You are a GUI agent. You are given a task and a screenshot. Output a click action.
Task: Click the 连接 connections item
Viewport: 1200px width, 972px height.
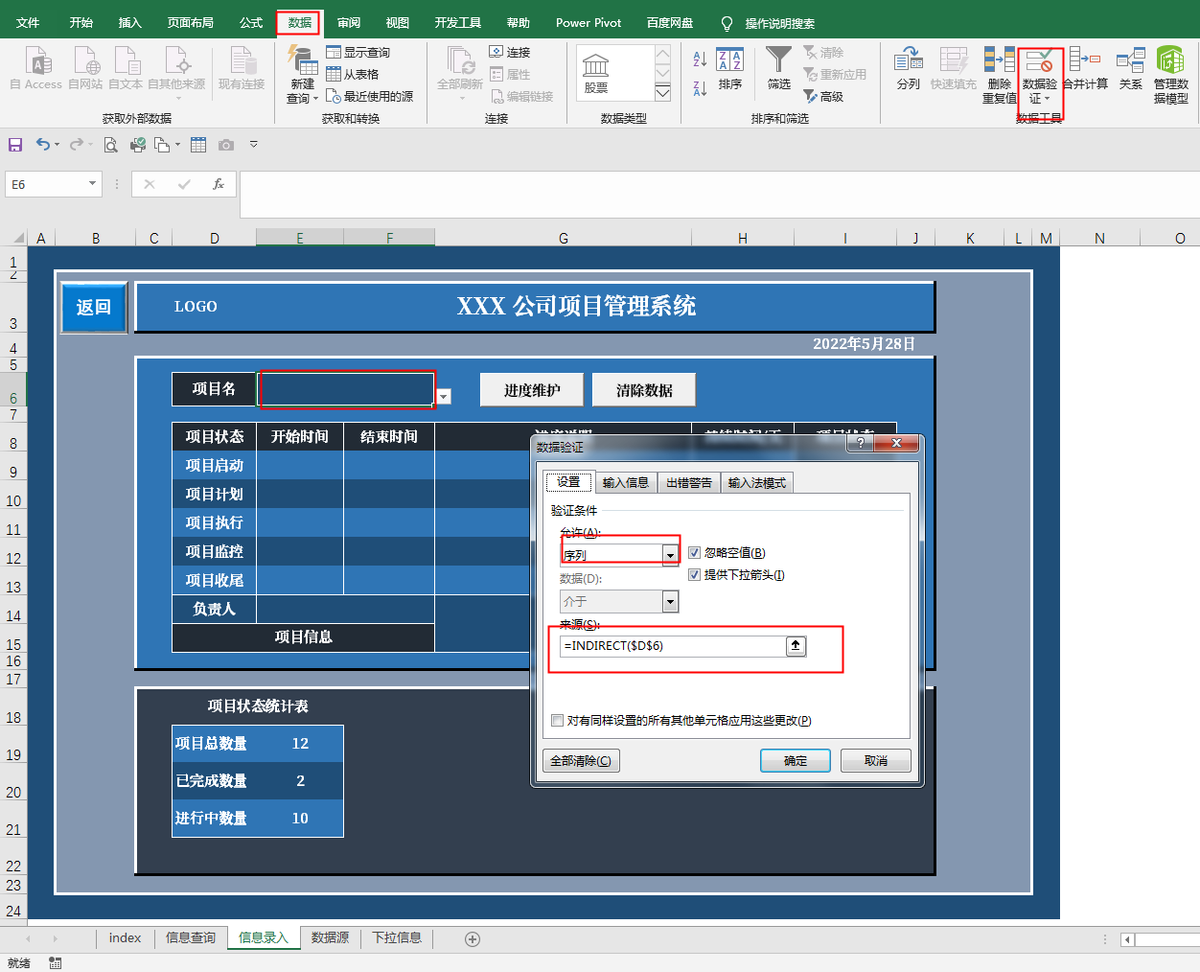[510, 52]
